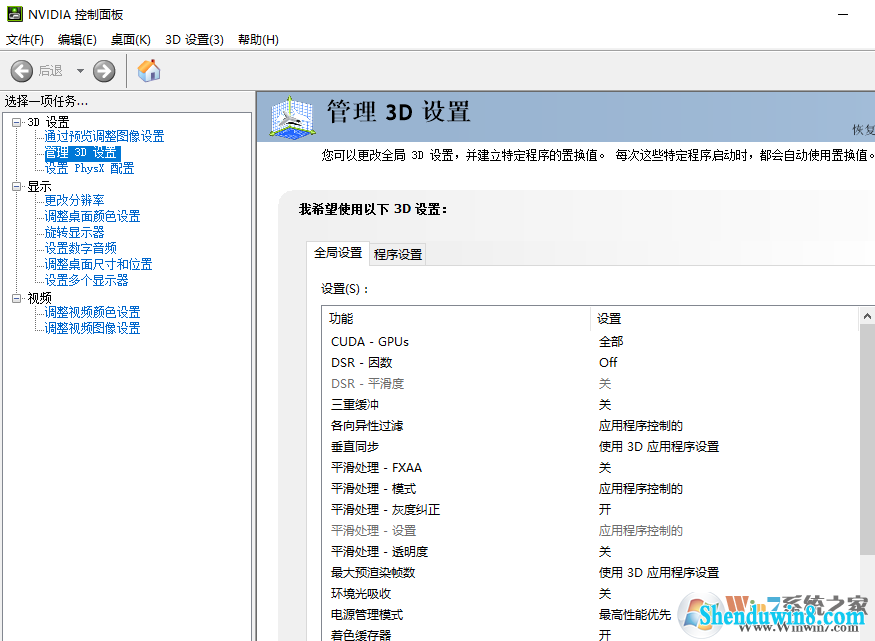The image size is (875, 641).
Task: Select the 最大预渲染帧数 setting row
Action: (590, 573)
